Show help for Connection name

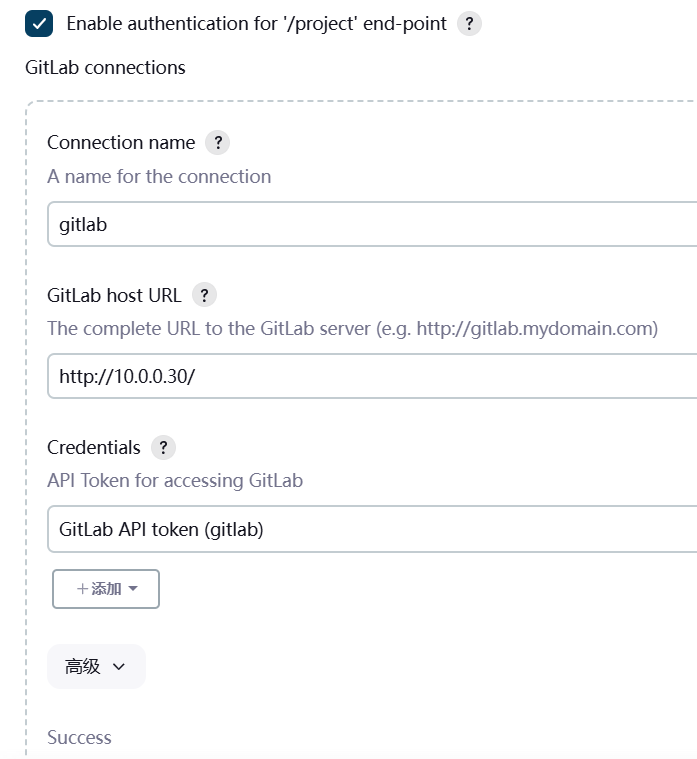[x=217, y=142]
